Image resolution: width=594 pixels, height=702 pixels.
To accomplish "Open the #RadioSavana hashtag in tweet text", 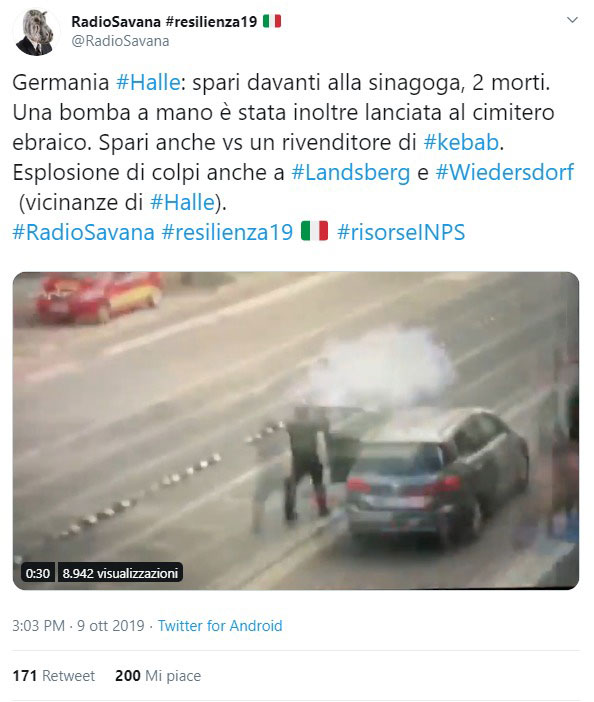I will pyautogui.click(x=83, y=232).
